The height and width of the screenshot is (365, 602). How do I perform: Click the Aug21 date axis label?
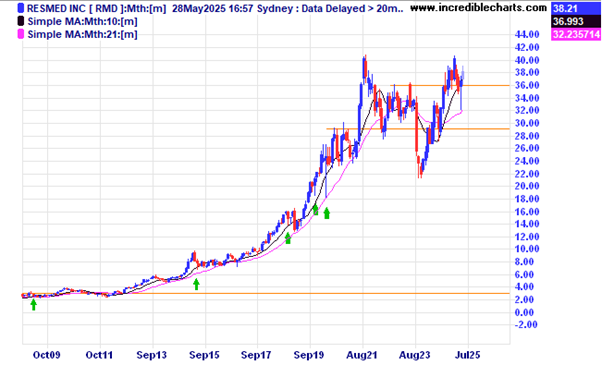(x=362, y=355)
